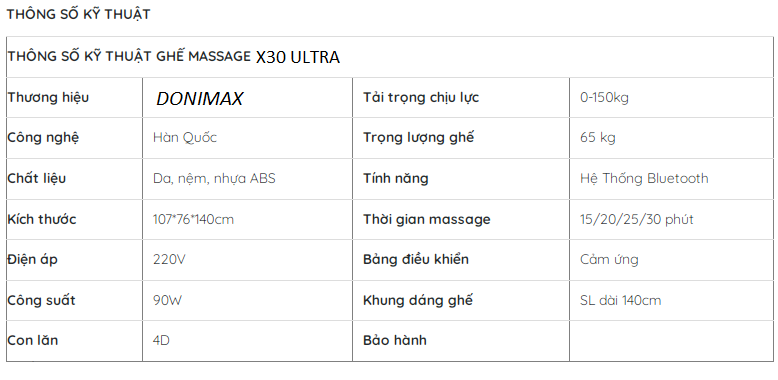The width and height of the screenshot is (778, 380).
Task: Click the empty warranty value cell
Action: tap(671, 341)
